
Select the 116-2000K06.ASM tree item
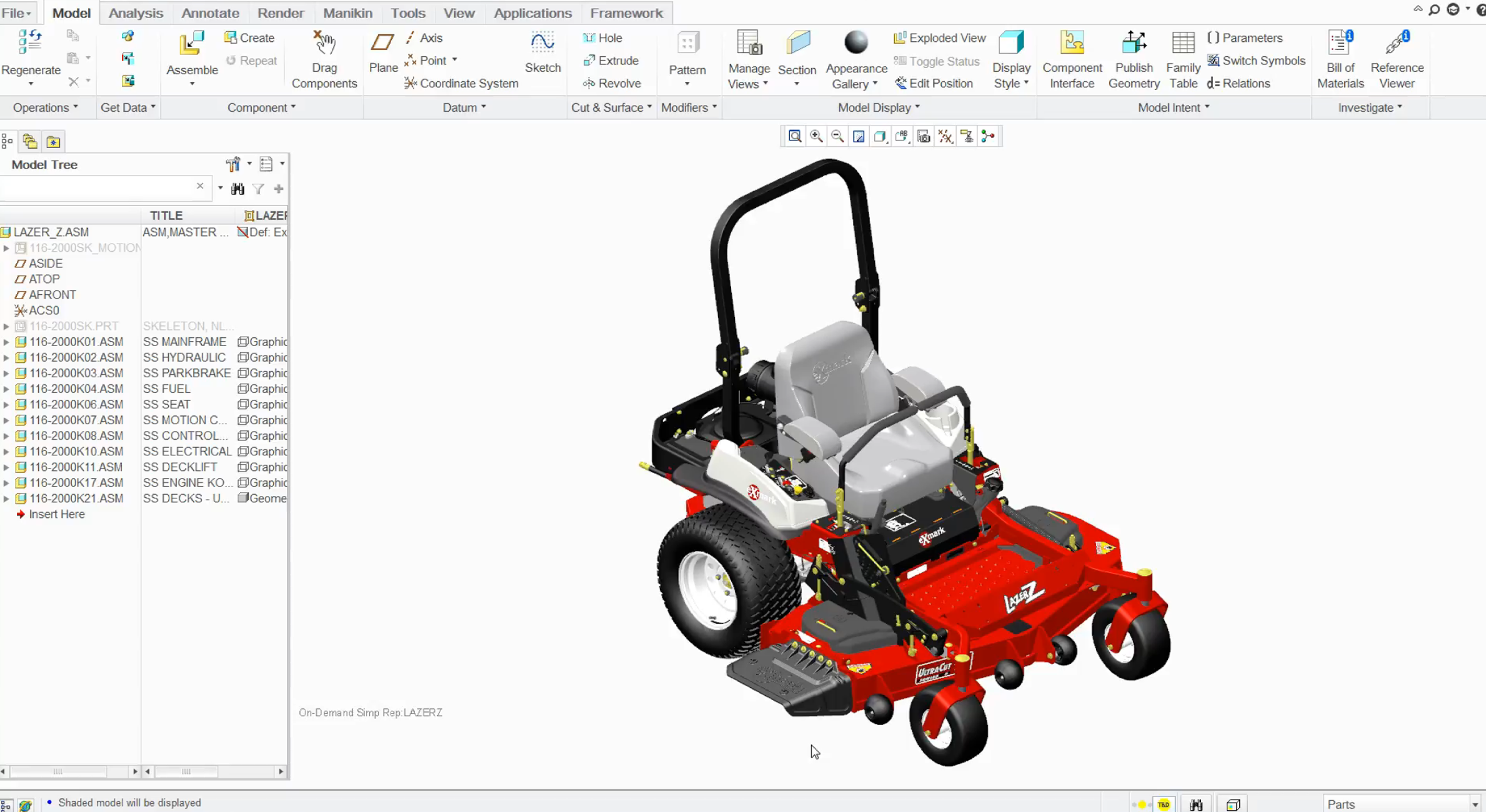(76, 404)
